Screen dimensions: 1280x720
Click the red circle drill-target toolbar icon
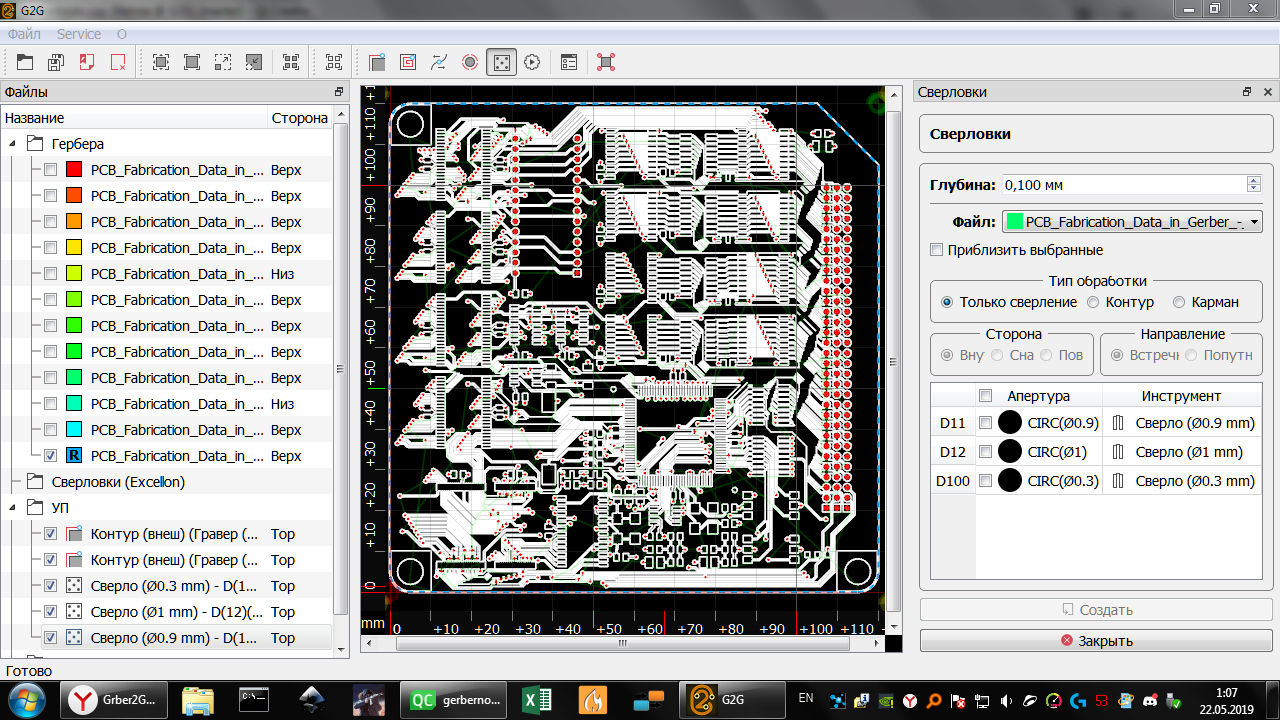pos(470,62)
